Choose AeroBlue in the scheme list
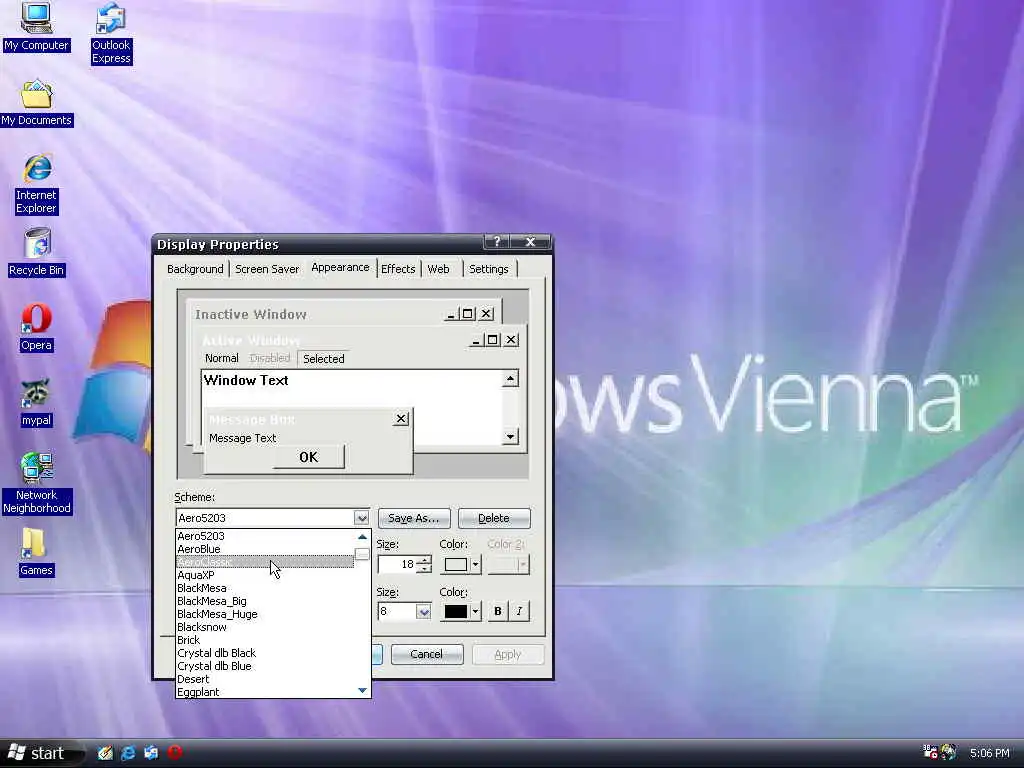This screenshot has width=1024, height=768. 265,549
